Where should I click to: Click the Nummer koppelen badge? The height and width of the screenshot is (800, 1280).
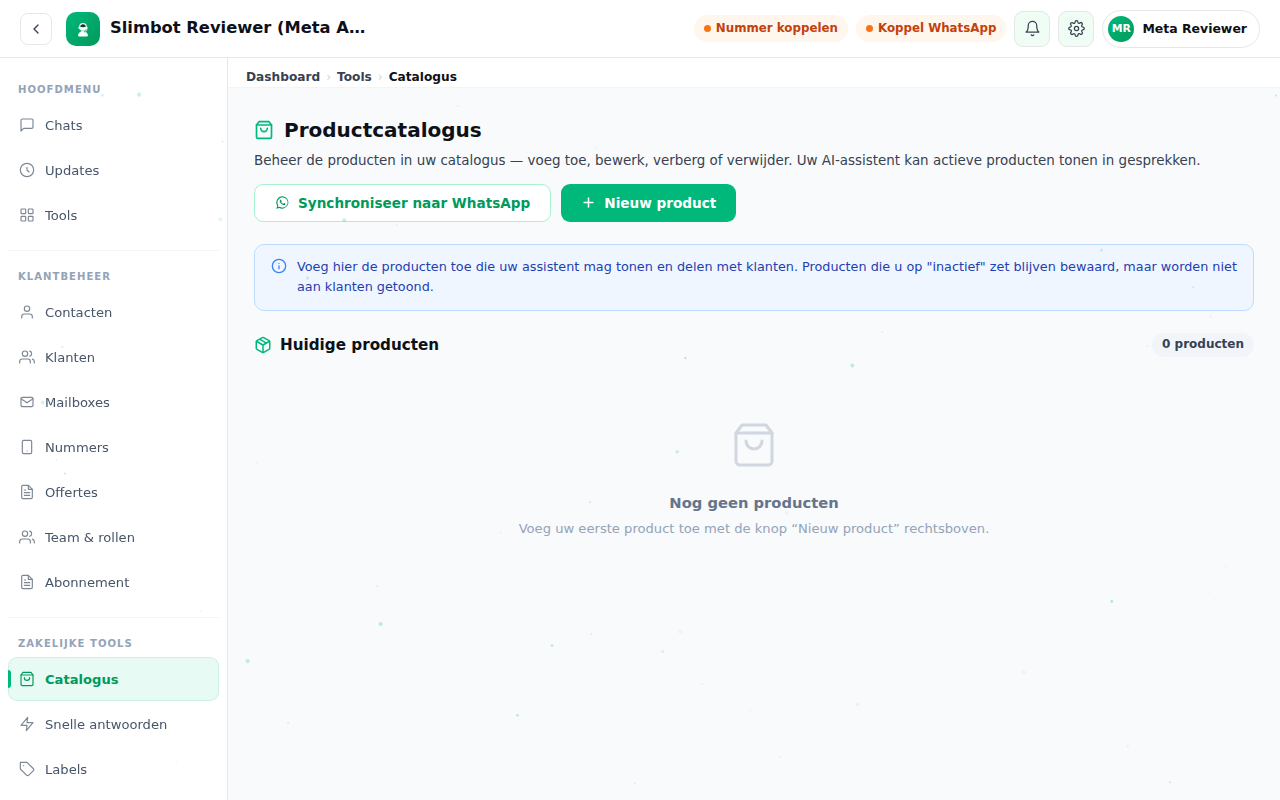click(771, 28)
